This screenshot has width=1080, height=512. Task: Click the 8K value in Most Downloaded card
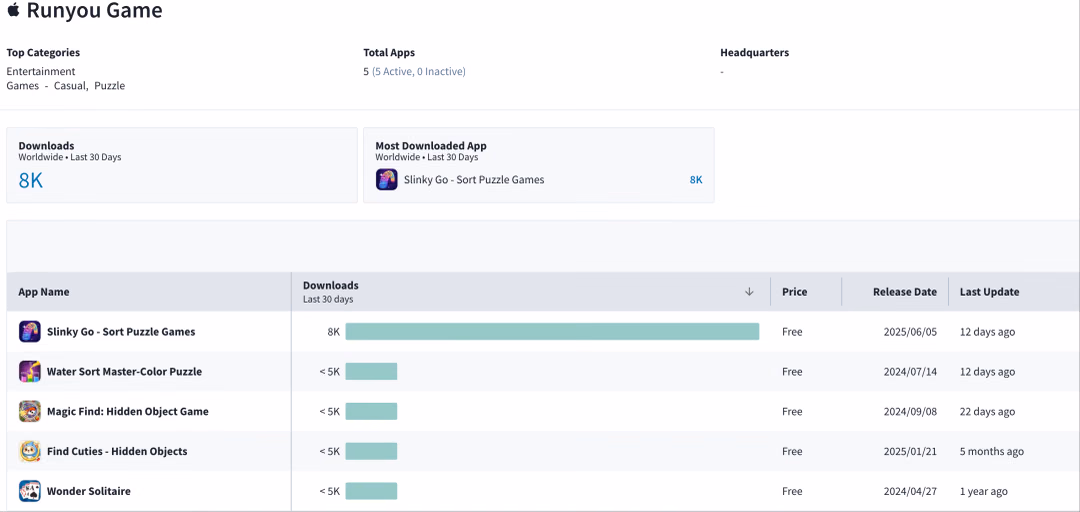696,180
